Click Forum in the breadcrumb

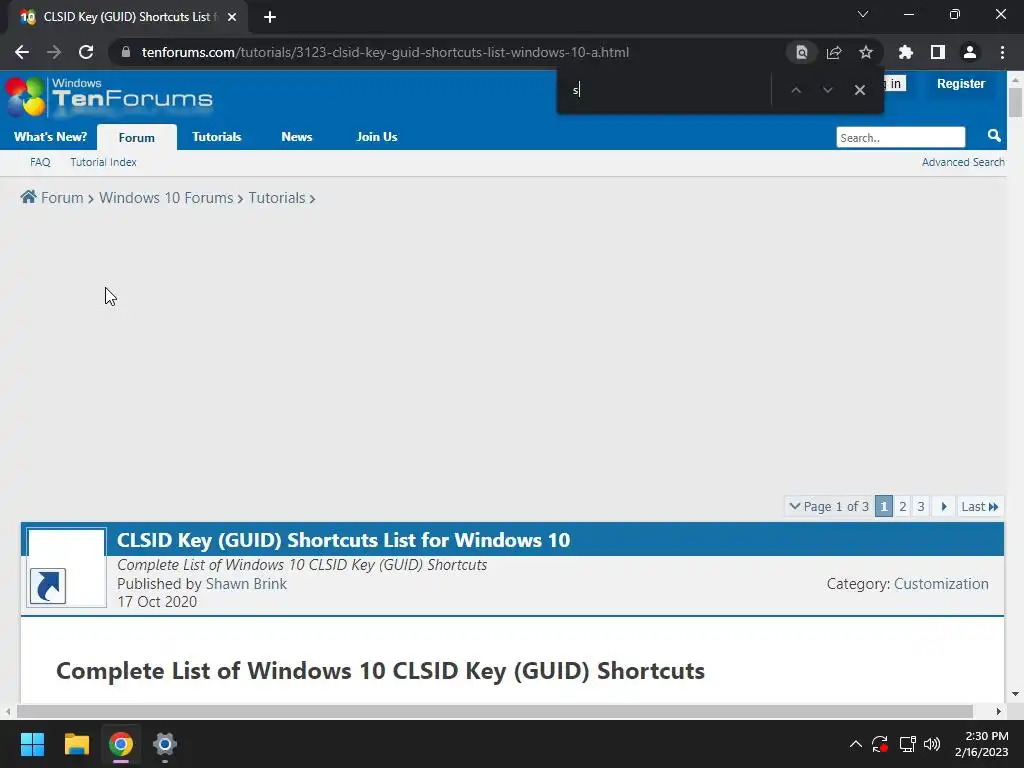[62, 197]
